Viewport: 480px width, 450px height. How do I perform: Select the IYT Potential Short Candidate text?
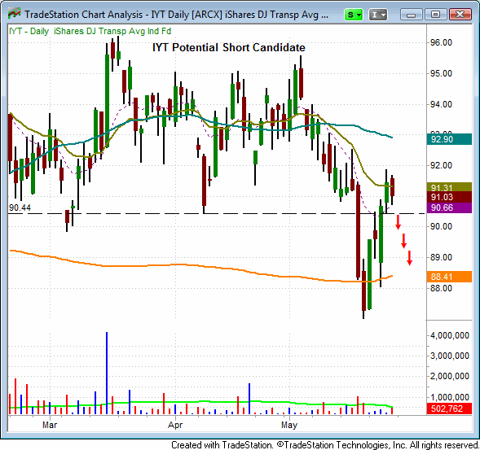(229, 48)
